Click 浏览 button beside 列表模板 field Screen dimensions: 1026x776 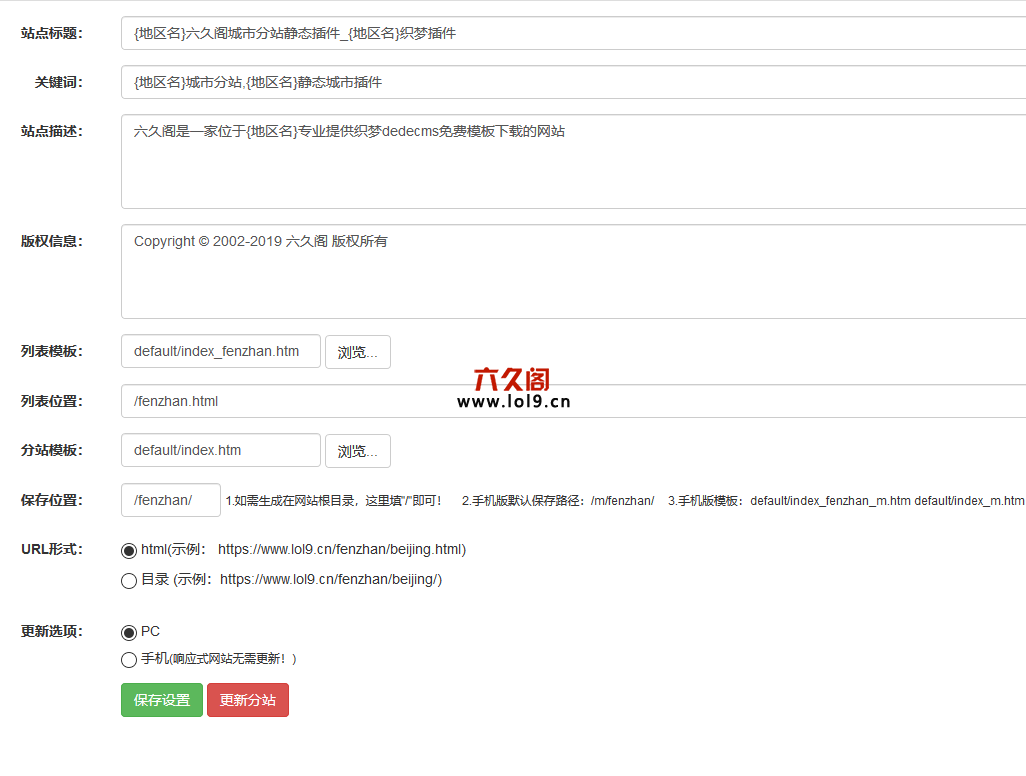coord(358,352)
